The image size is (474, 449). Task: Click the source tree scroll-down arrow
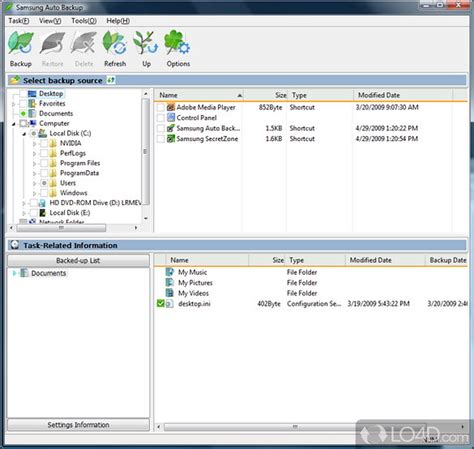pos(146,218)
